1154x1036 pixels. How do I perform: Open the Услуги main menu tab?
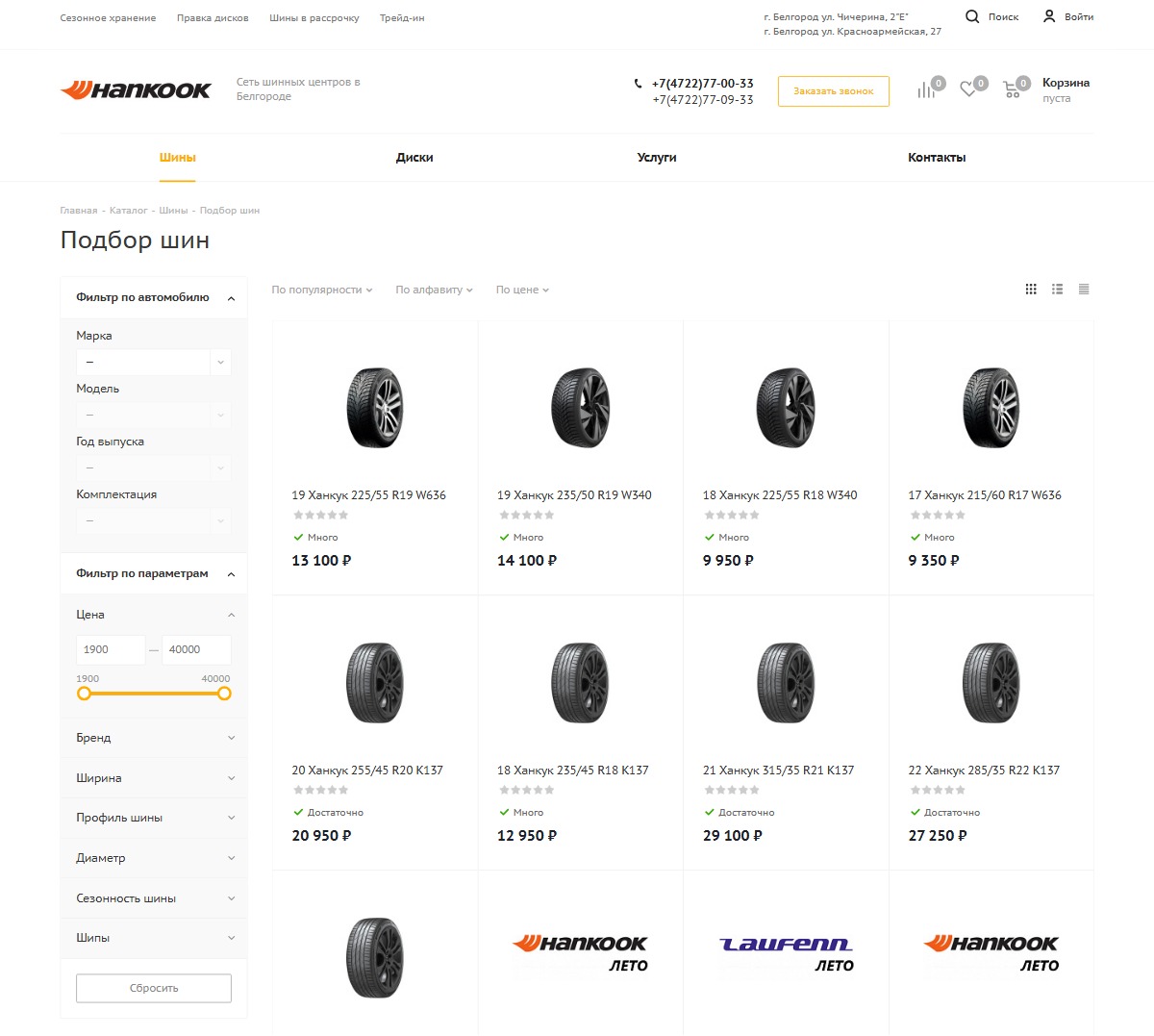tap(657, 157)
